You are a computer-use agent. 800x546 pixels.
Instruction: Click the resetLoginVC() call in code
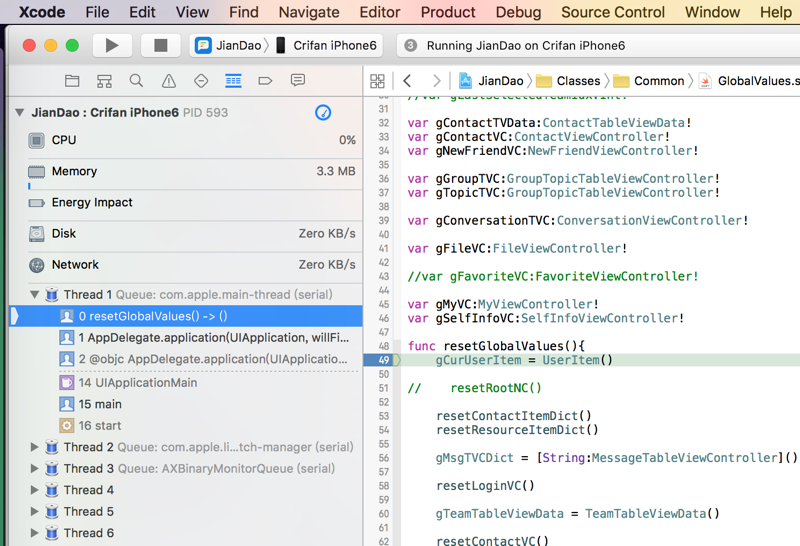click(x=485, y=486)
